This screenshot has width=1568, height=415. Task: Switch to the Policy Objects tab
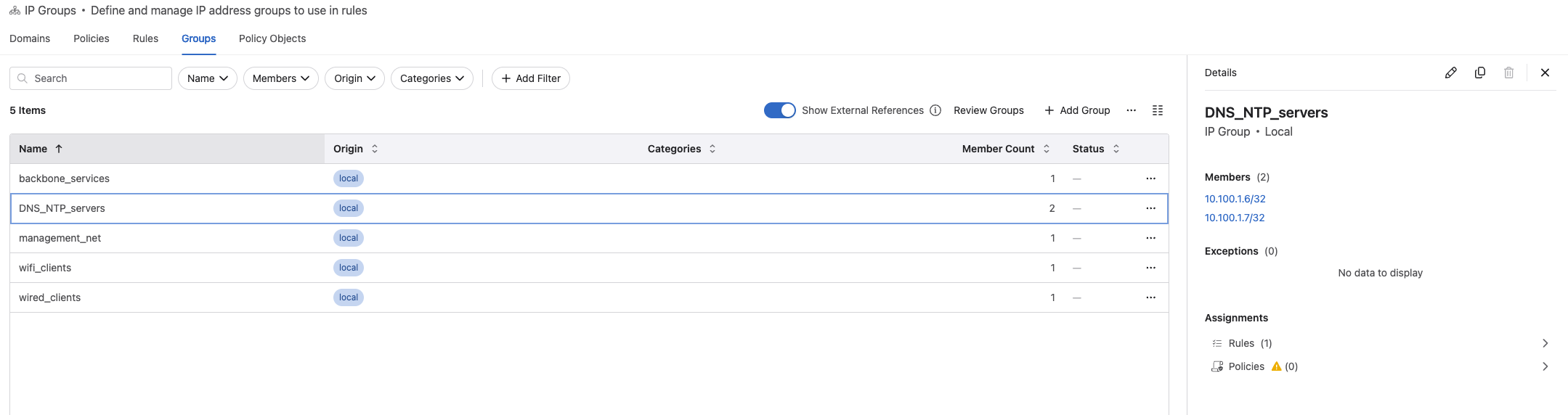pyautogui.click(x=272, y=38)
